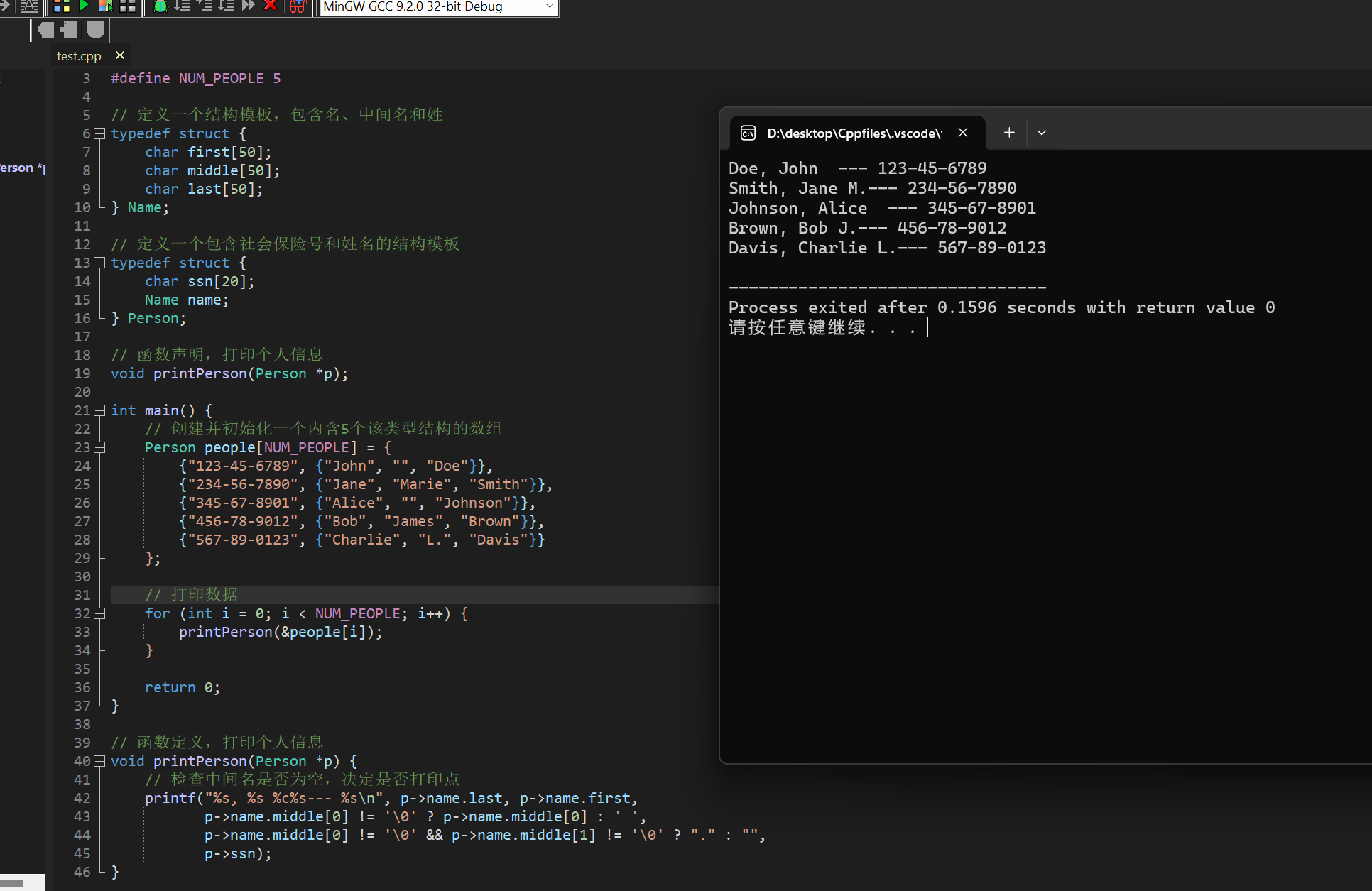Click the console icon on the terminal tab
This screenshot has width=1372, height=891.
pos(748,133)
